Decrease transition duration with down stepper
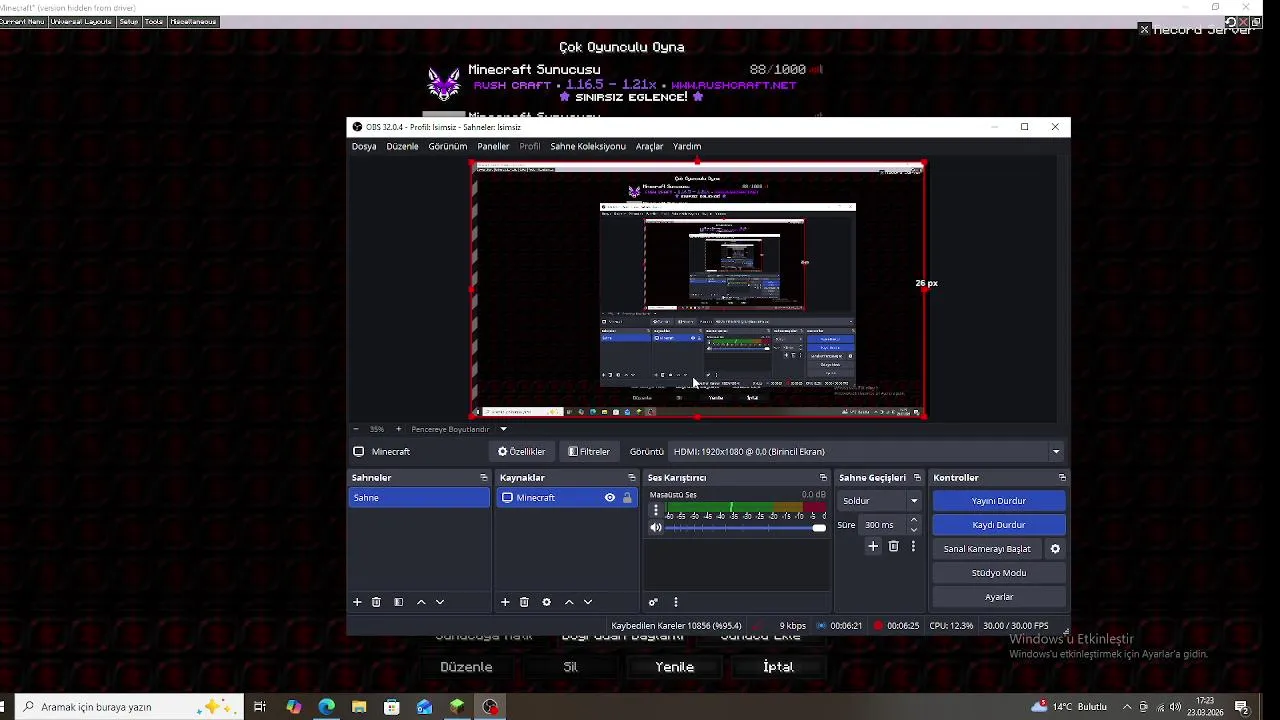 (913, 529)
